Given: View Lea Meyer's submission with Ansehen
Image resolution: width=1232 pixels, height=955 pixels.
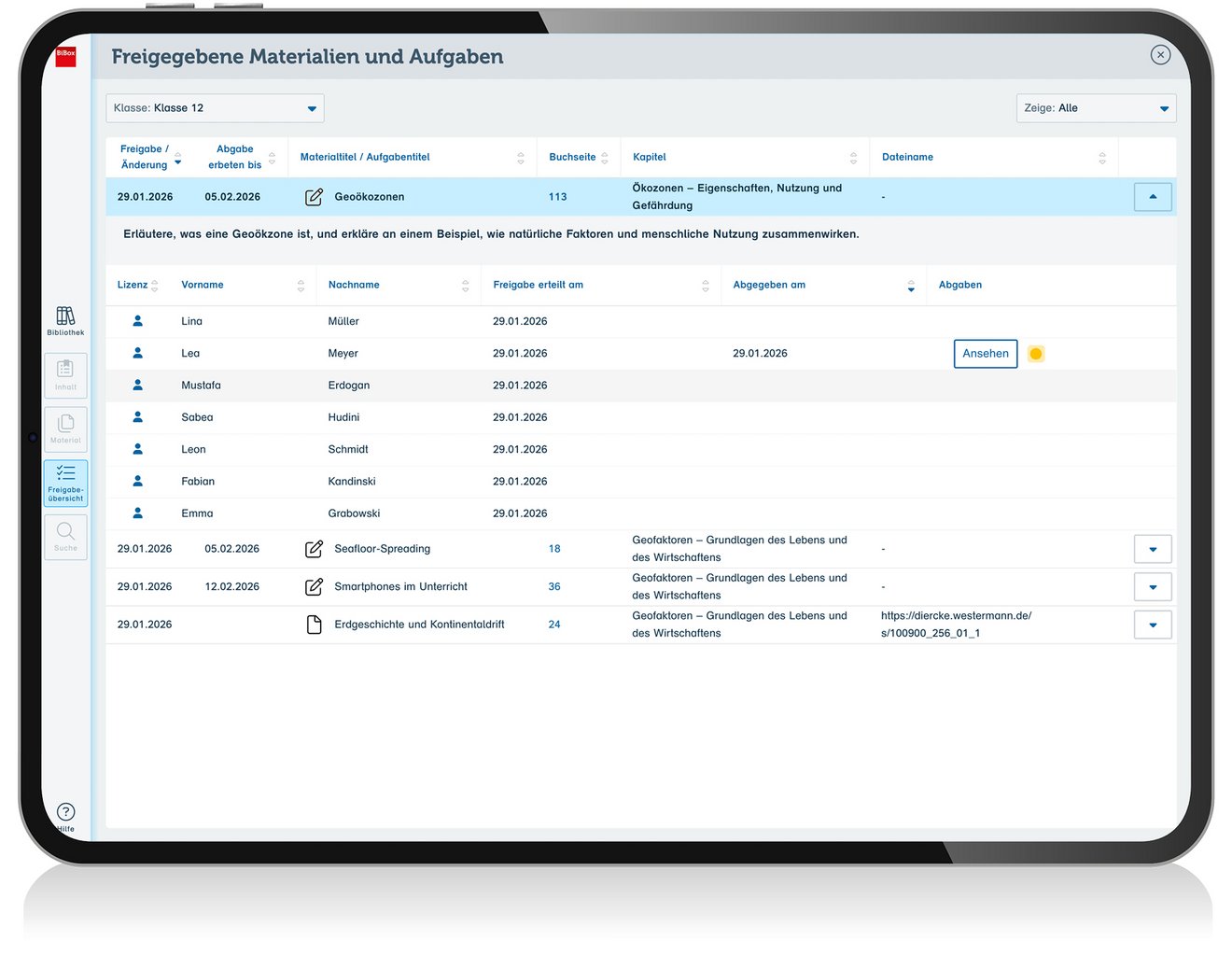Looking at the screenshot, I should 986,354.
